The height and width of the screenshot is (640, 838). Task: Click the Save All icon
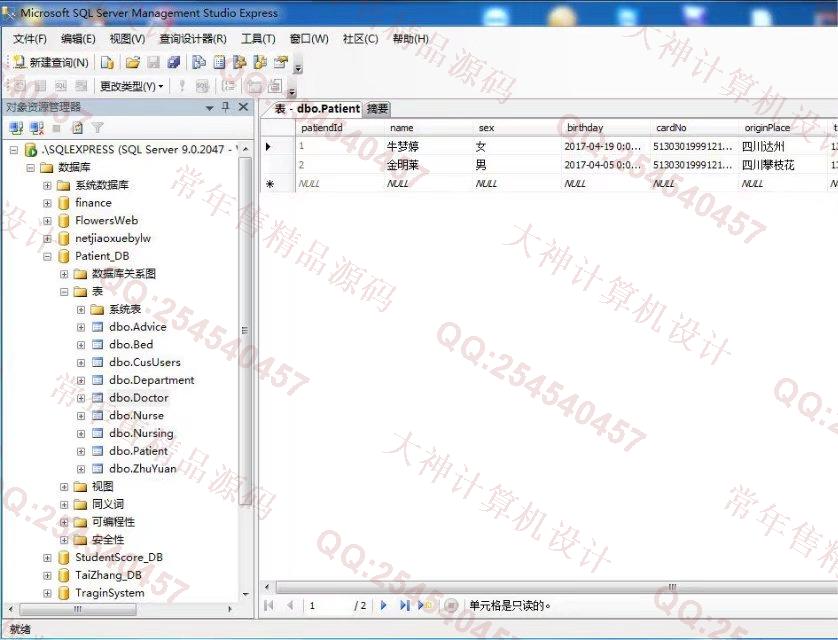173,63
